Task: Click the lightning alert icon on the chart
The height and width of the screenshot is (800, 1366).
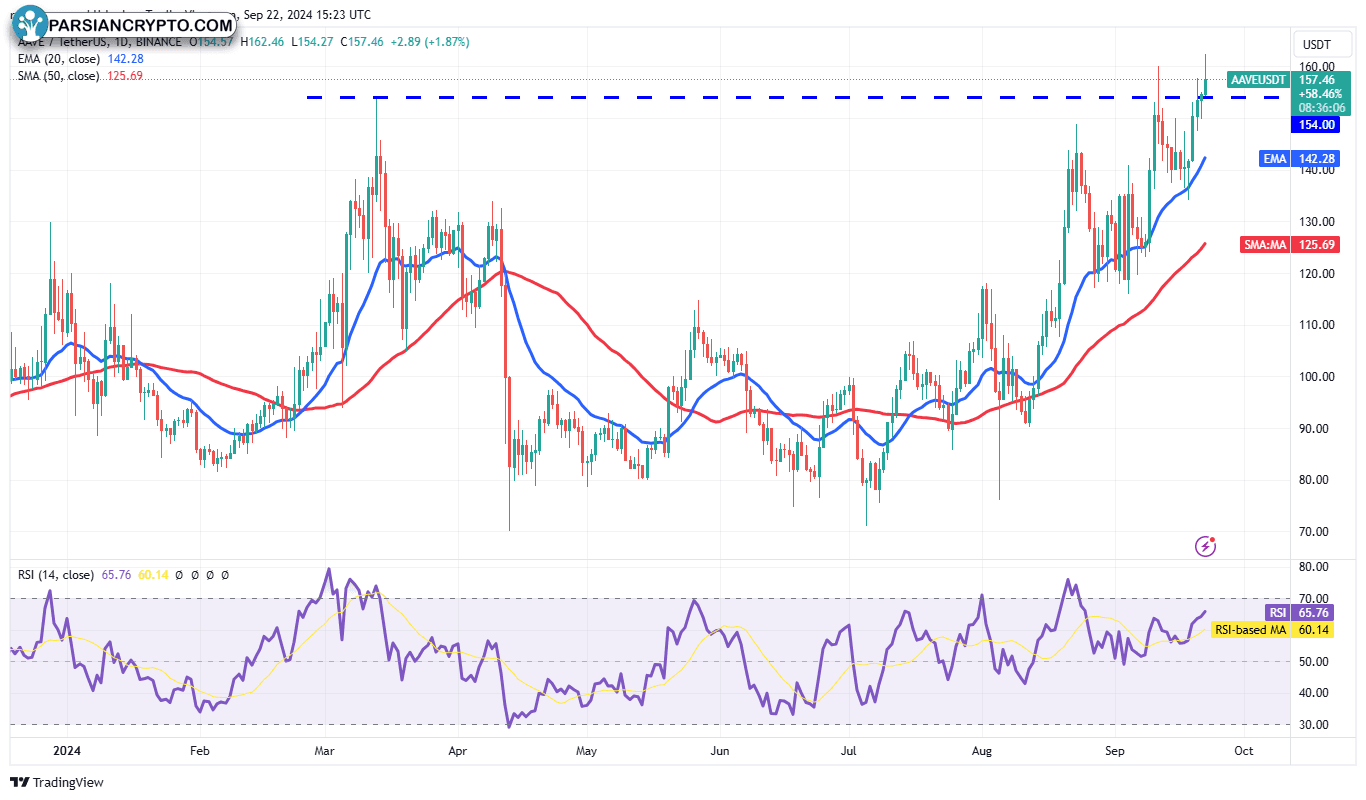Action: click(1204, 545)
